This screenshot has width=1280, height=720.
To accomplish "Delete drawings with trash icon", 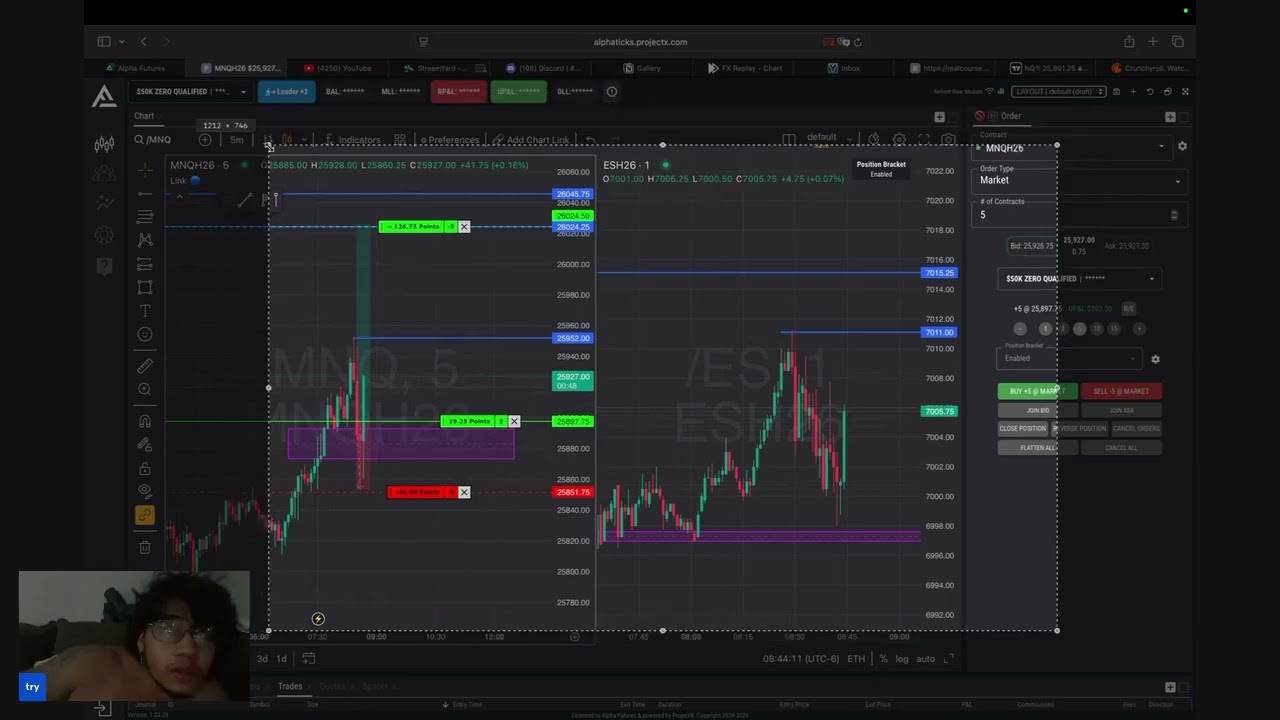I will [145, 547].
